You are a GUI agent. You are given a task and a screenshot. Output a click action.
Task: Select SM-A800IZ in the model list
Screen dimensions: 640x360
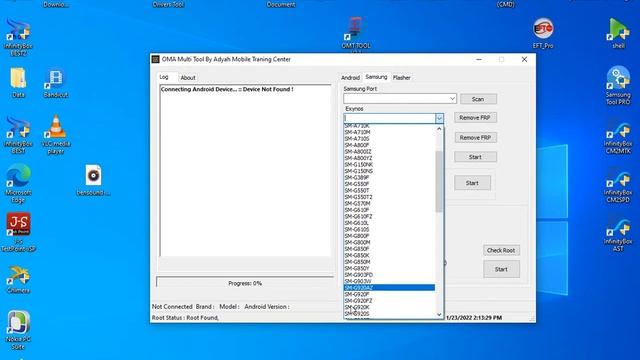389,151
